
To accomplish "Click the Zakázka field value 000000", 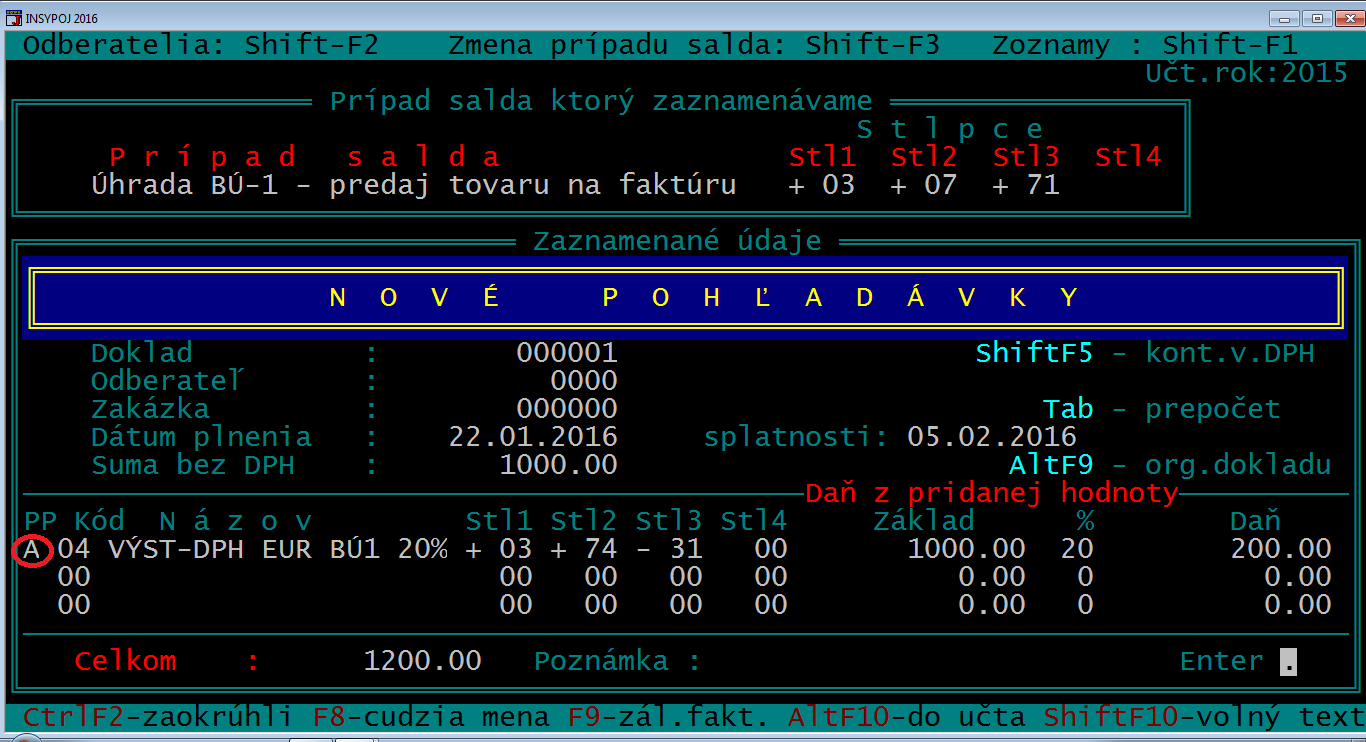I will coord(567,409).
